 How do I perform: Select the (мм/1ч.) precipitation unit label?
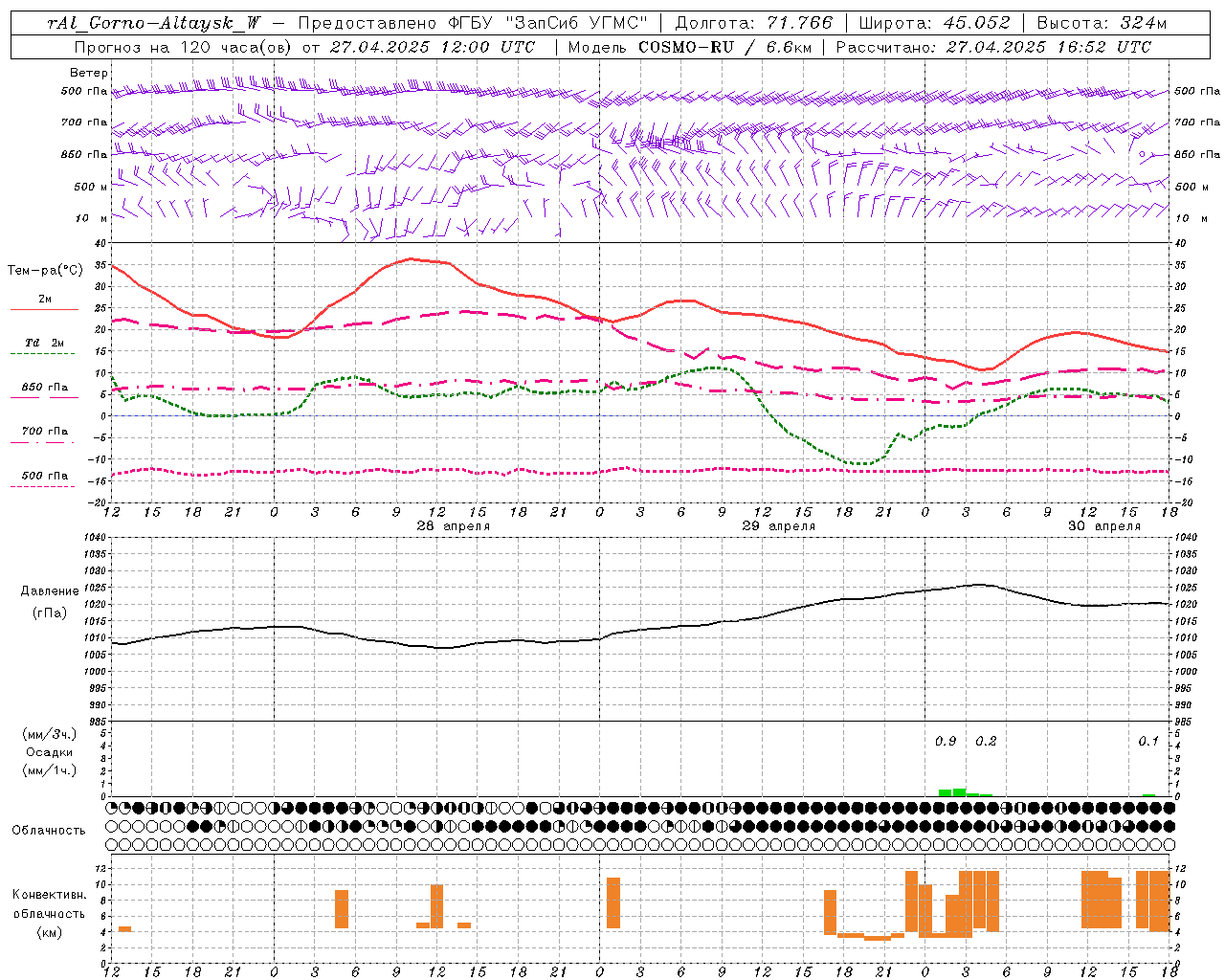point(49,770)
